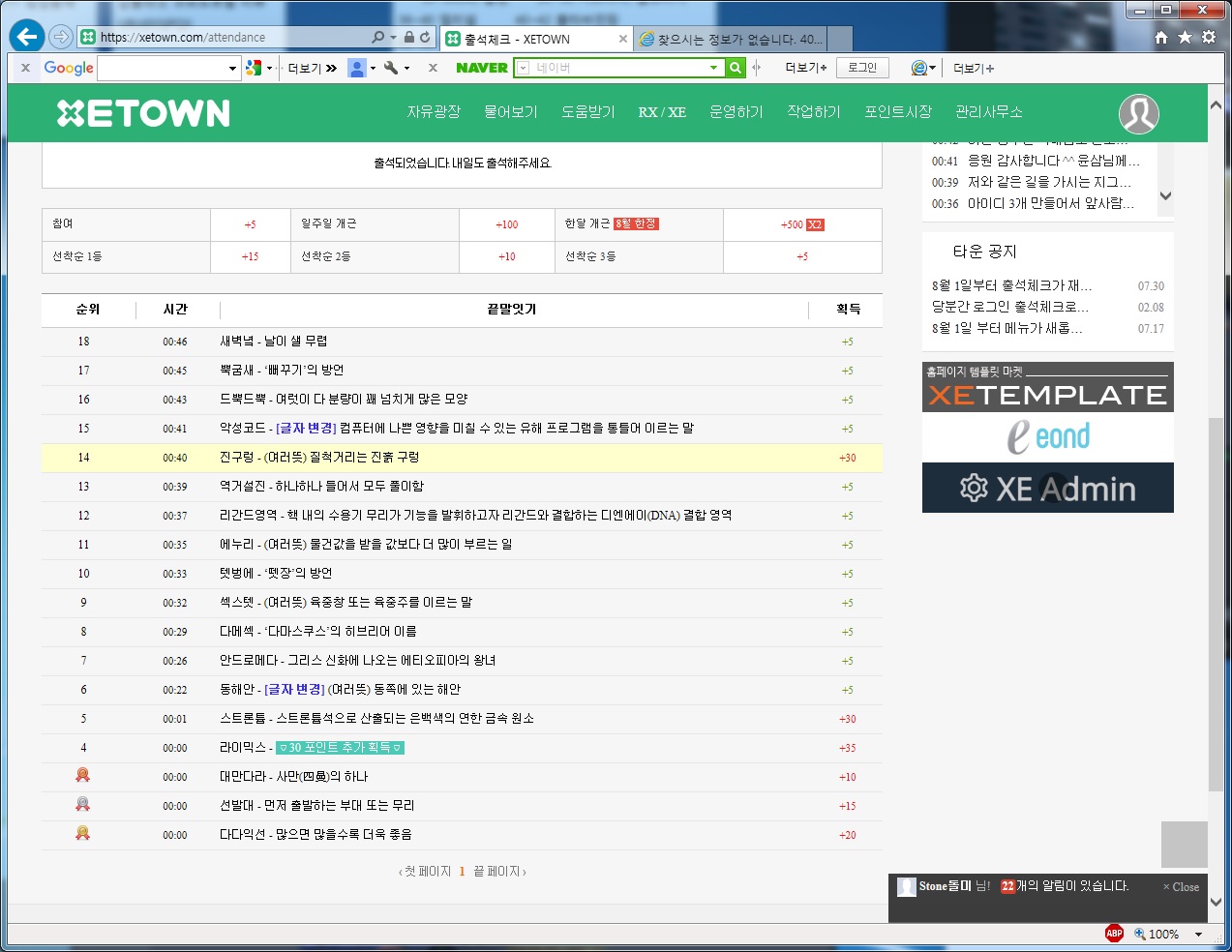
Task: Open the wrench icon dropdown arrow
Action: coord(406,68)
